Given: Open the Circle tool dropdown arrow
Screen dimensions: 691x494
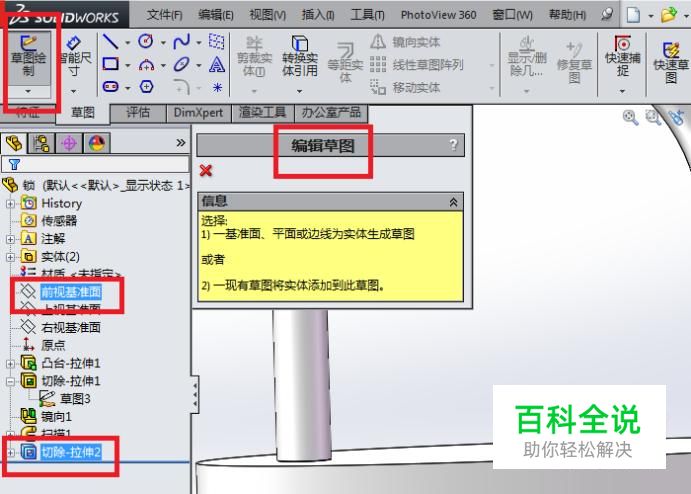Looking at the screenshot, I should click(x=163, y=43).
